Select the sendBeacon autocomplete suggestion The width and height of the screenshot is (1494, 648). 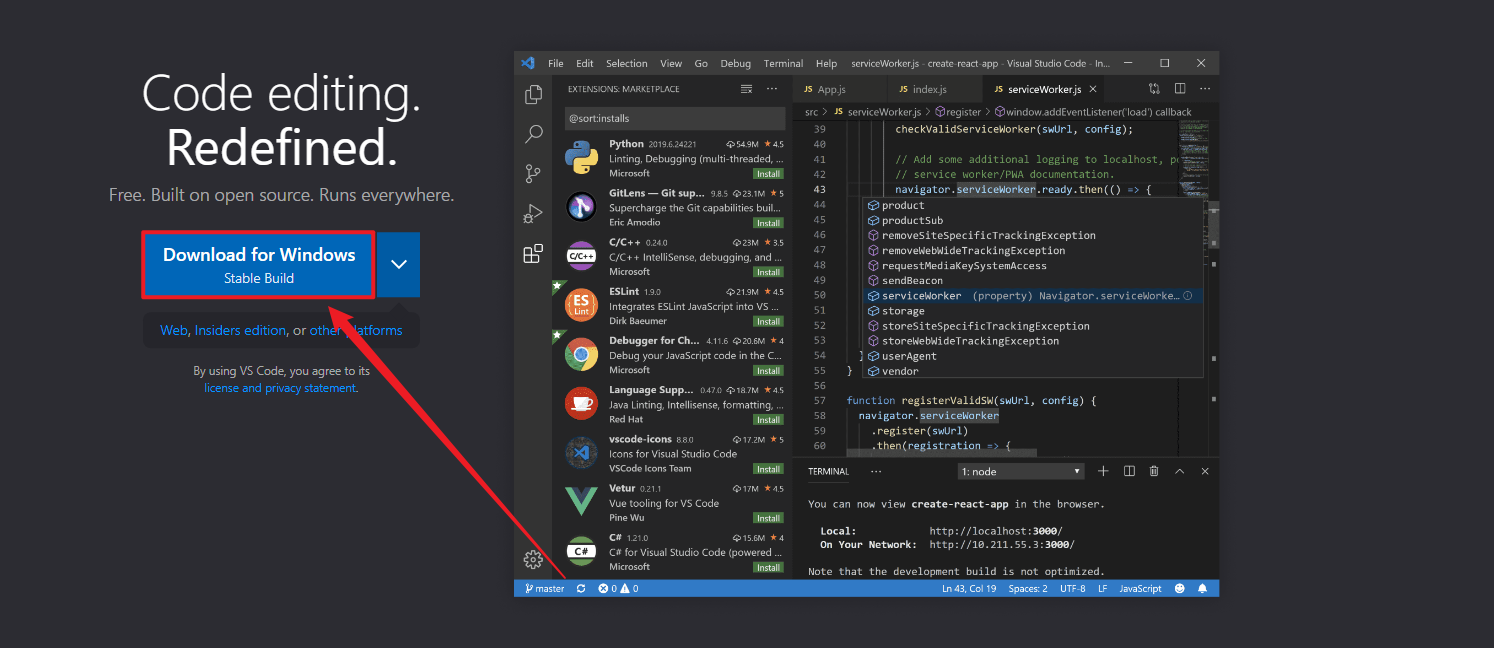click(912, 281)
